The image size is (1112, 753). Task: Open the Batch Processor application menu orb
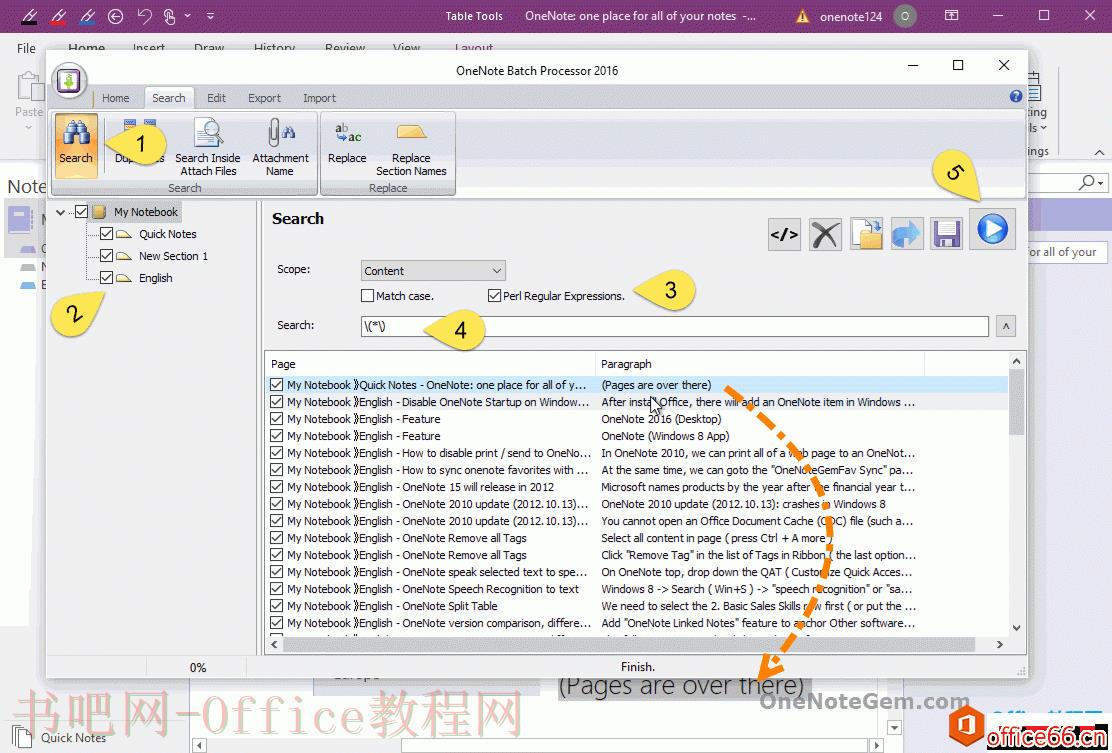[x=69, y=80]
